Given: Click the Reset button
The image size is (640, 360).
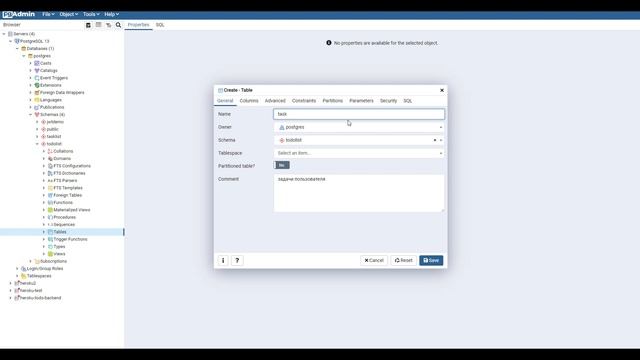Looking at the screenshot, I should point(404,260).
